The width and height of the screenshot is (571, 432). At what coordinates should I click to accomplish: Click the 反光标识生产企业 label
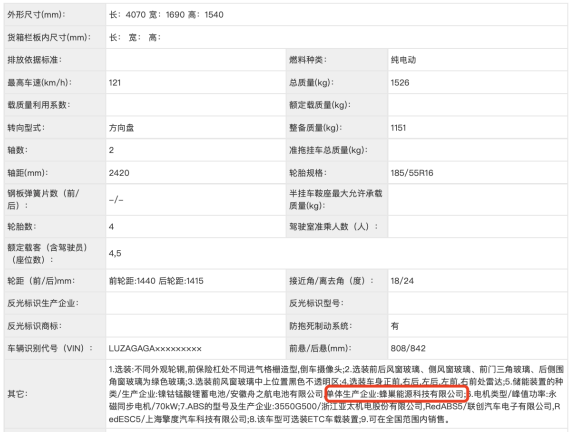tap(43, 303)
